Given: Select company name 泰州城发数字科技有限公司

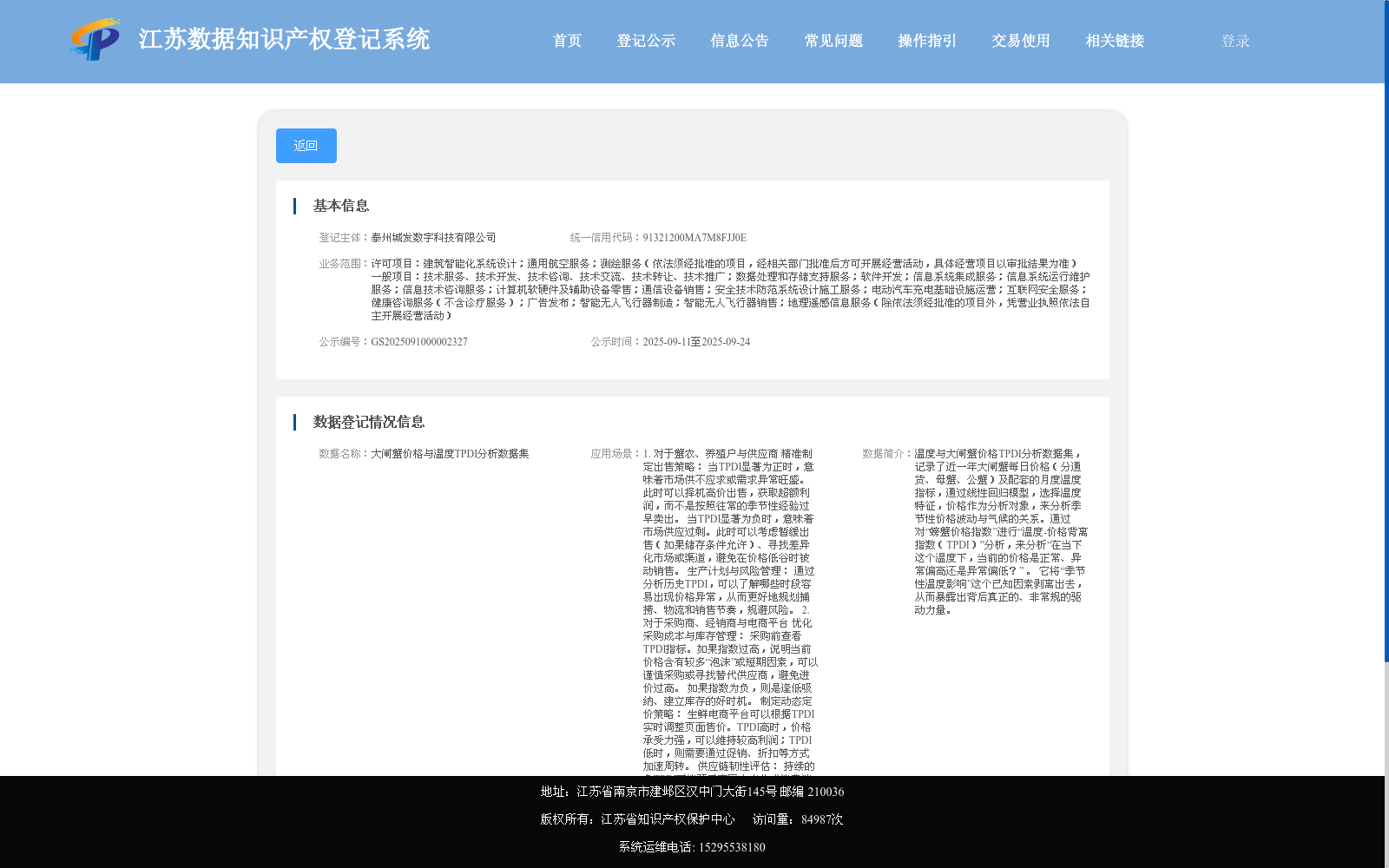Looking at the screenshot, I should tap(433, 238).
